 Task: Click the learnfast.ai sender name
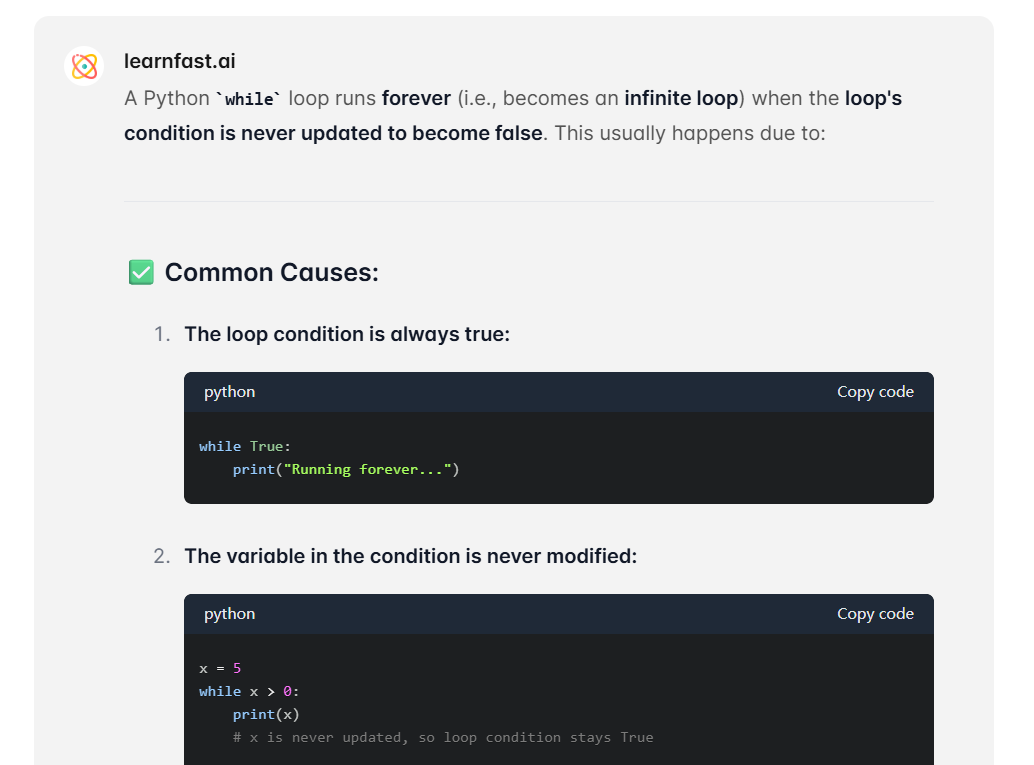pyautogui.click(x=179, y=61)
